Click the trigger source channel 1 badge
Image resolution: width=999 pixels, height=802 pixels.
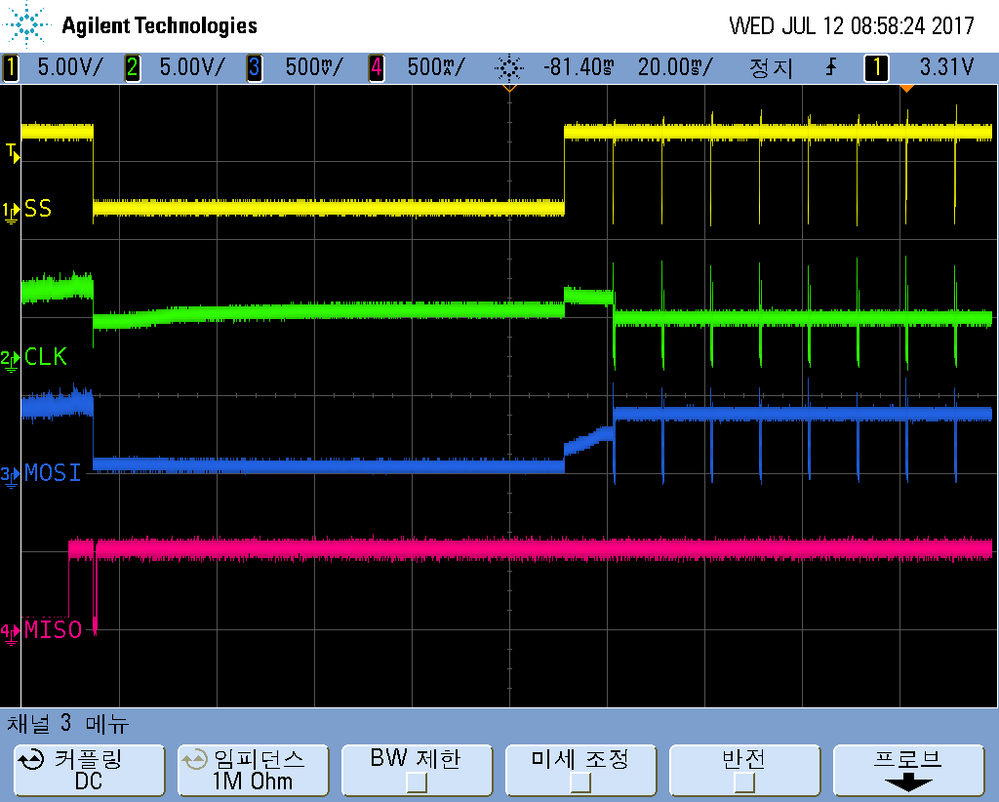tap(876, 68)
